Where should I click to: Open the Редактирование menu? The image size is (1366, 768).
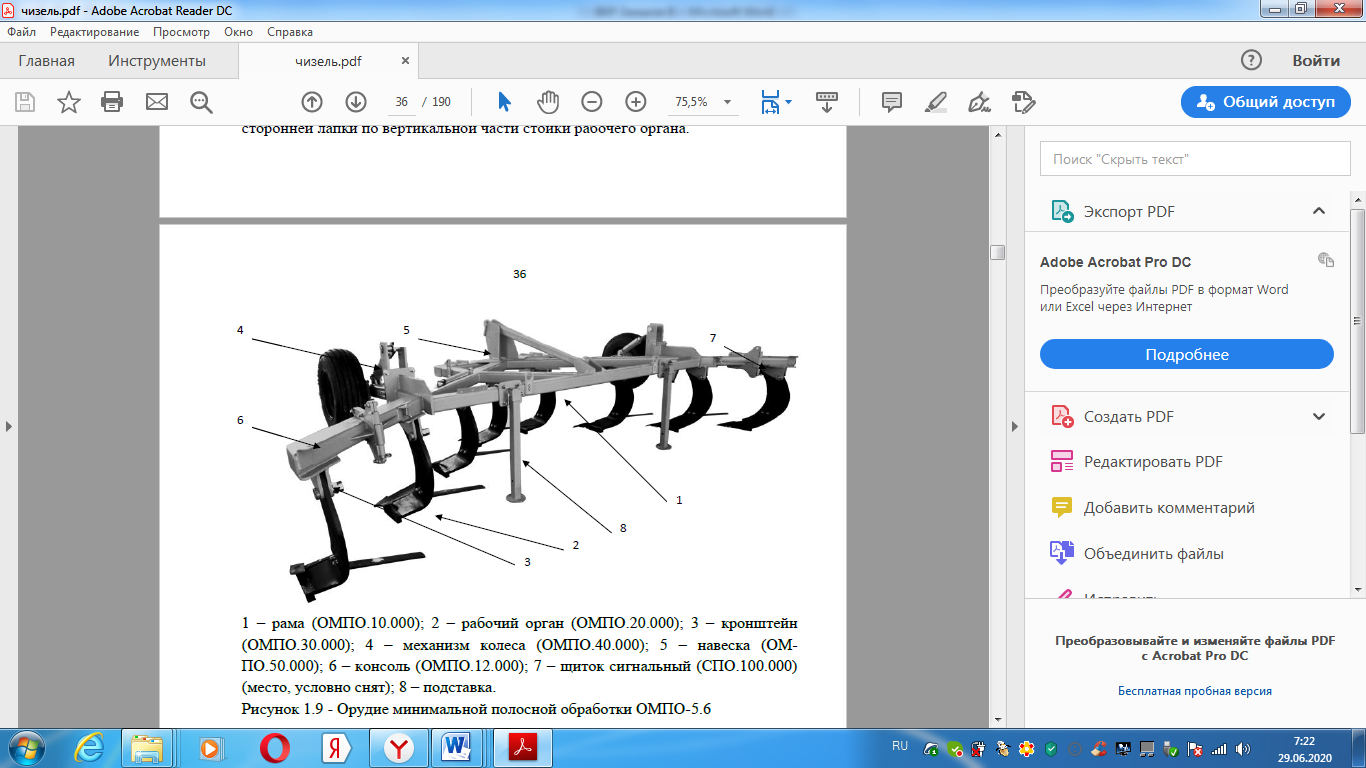click(94, 32)
